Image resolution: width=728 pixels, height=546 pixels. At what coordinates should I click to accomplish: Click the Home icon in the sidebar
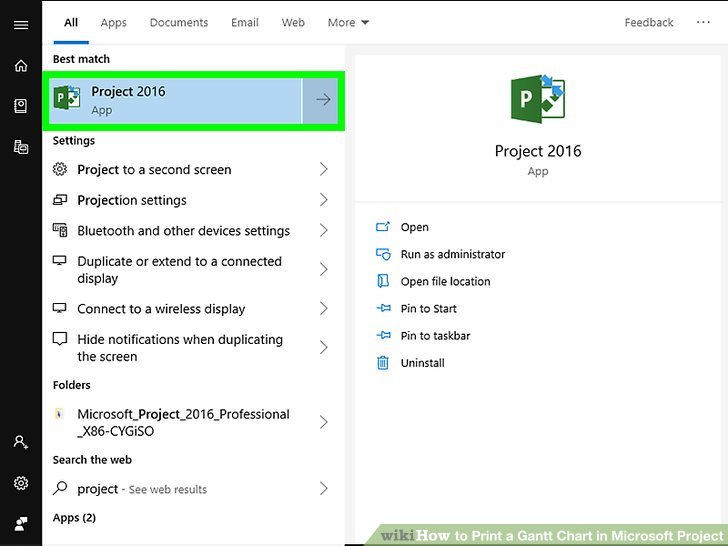pos(21,65)
